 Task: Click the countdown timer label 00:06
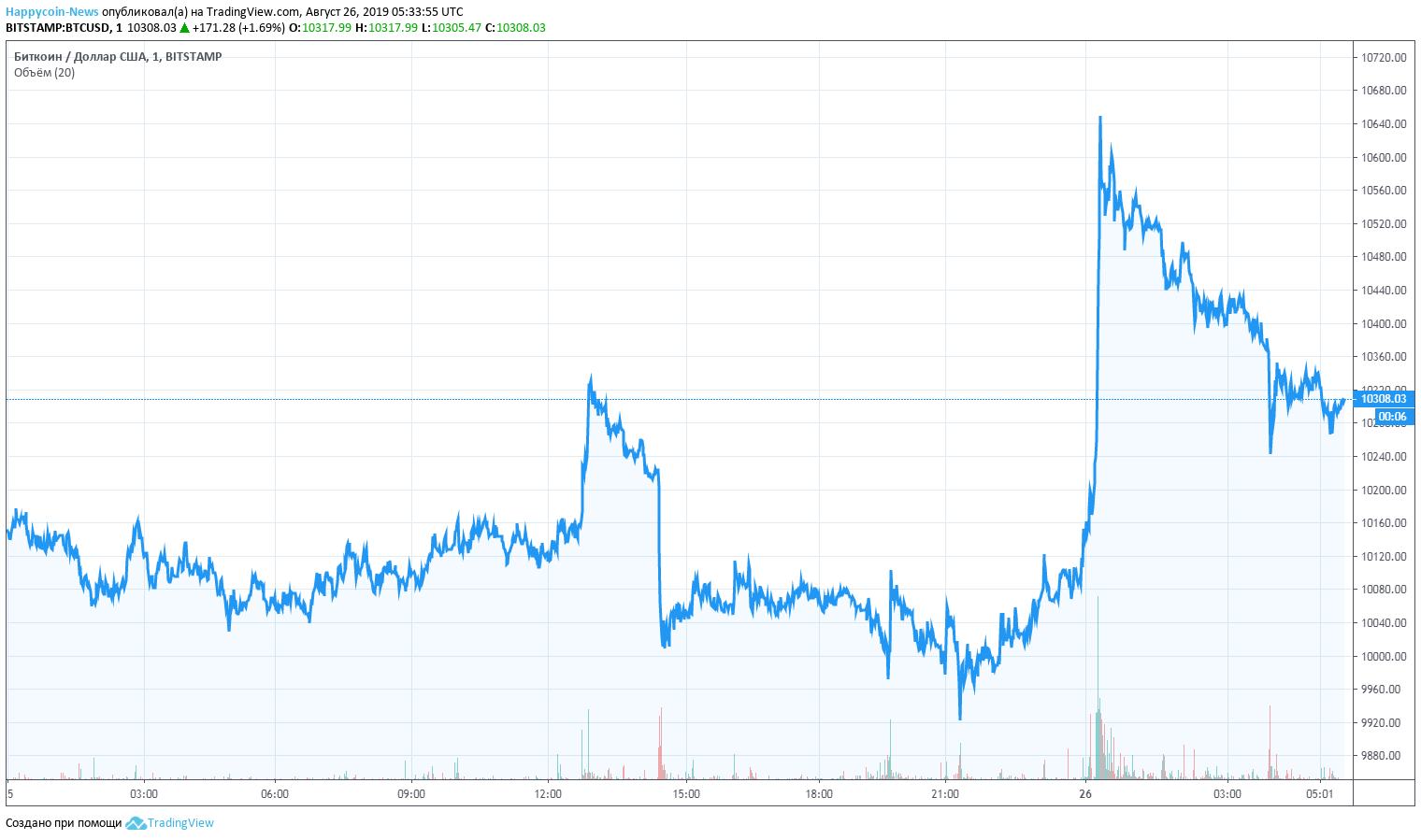(x=1393, y=417)
